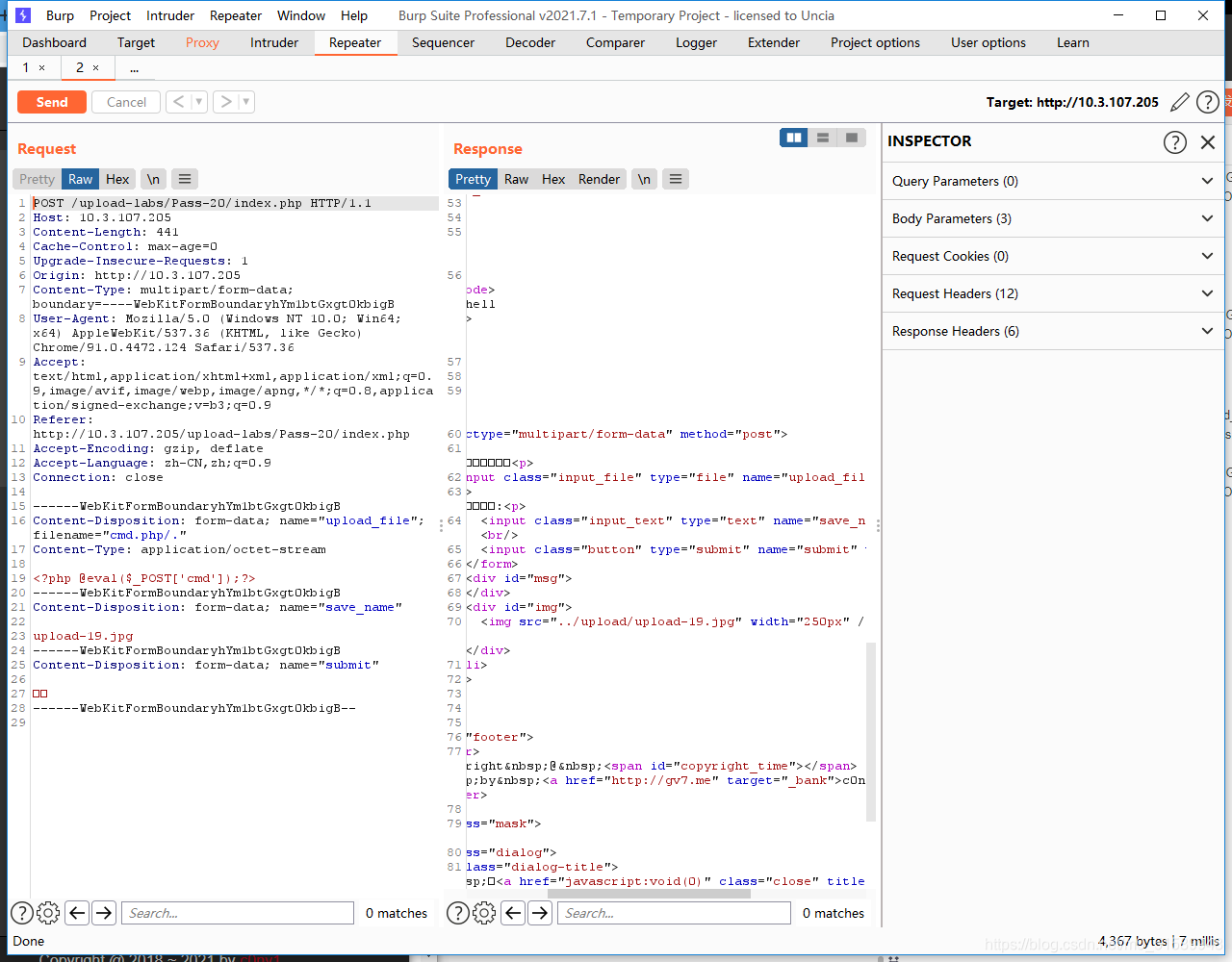Screen dimensions: 1232x962
Task: Go to next match in Response search
Action: [540, 913]
